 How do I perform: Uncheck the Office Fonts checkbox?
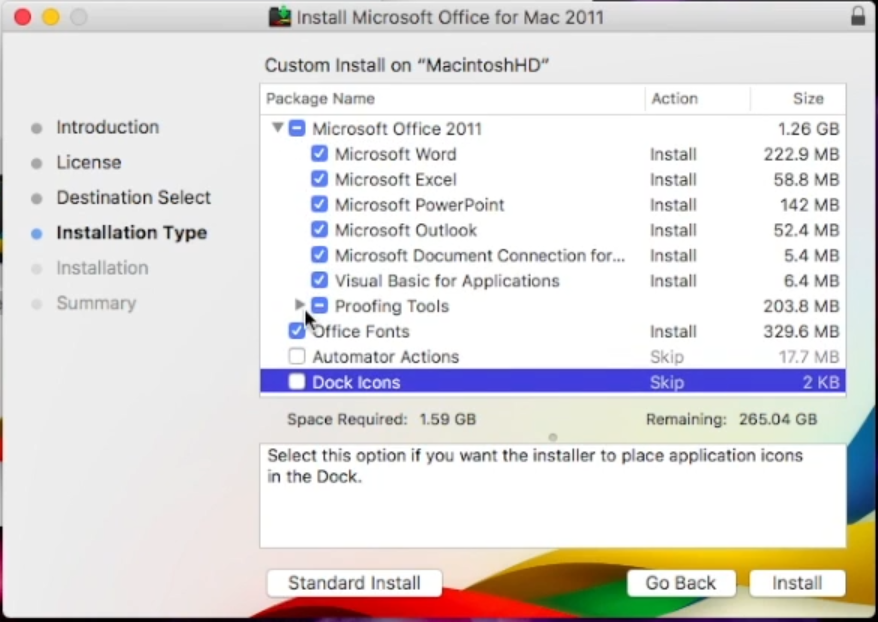point(297,331)
